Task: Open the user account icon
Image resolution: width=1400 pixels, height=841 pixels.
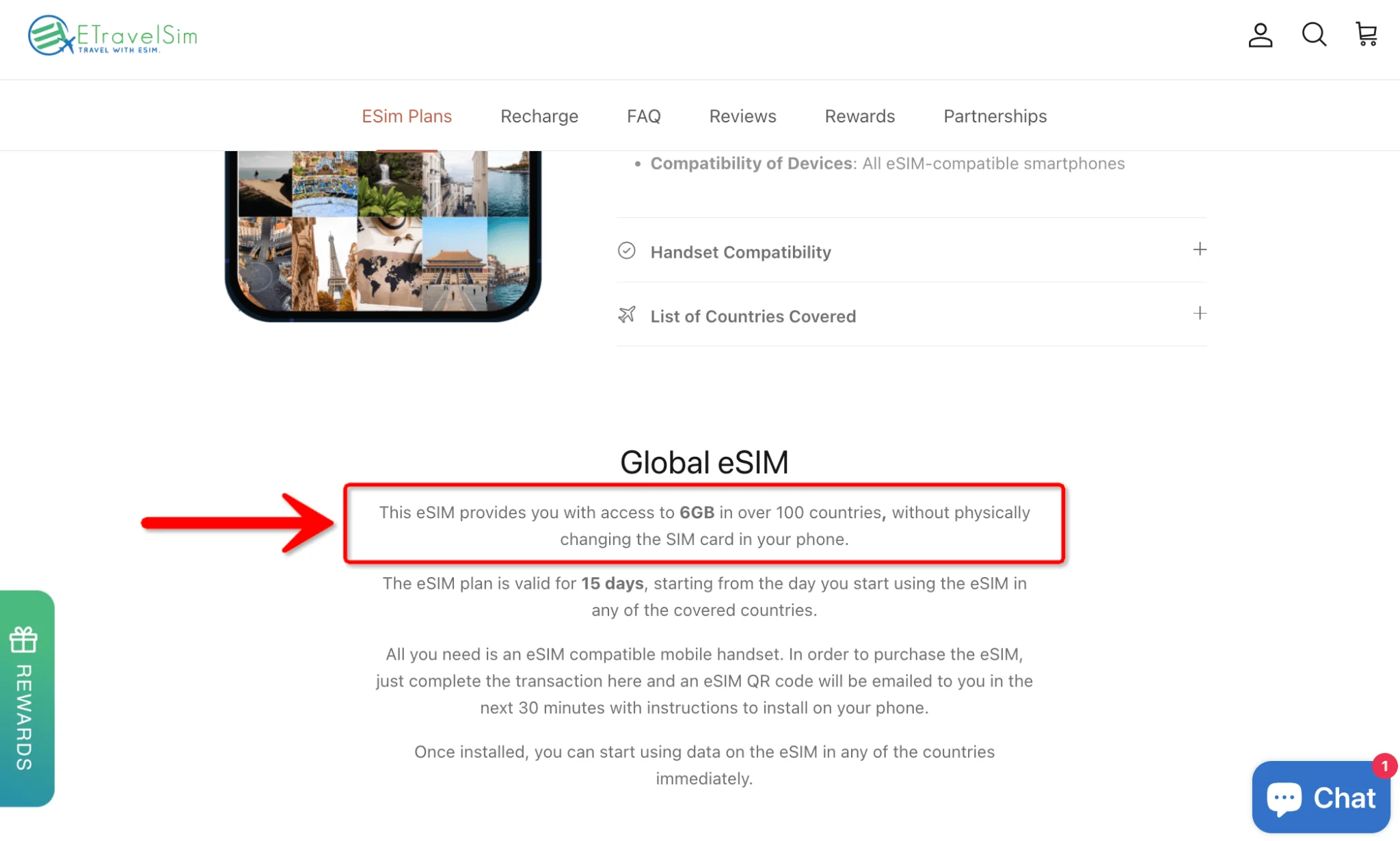Action: 1260,34
